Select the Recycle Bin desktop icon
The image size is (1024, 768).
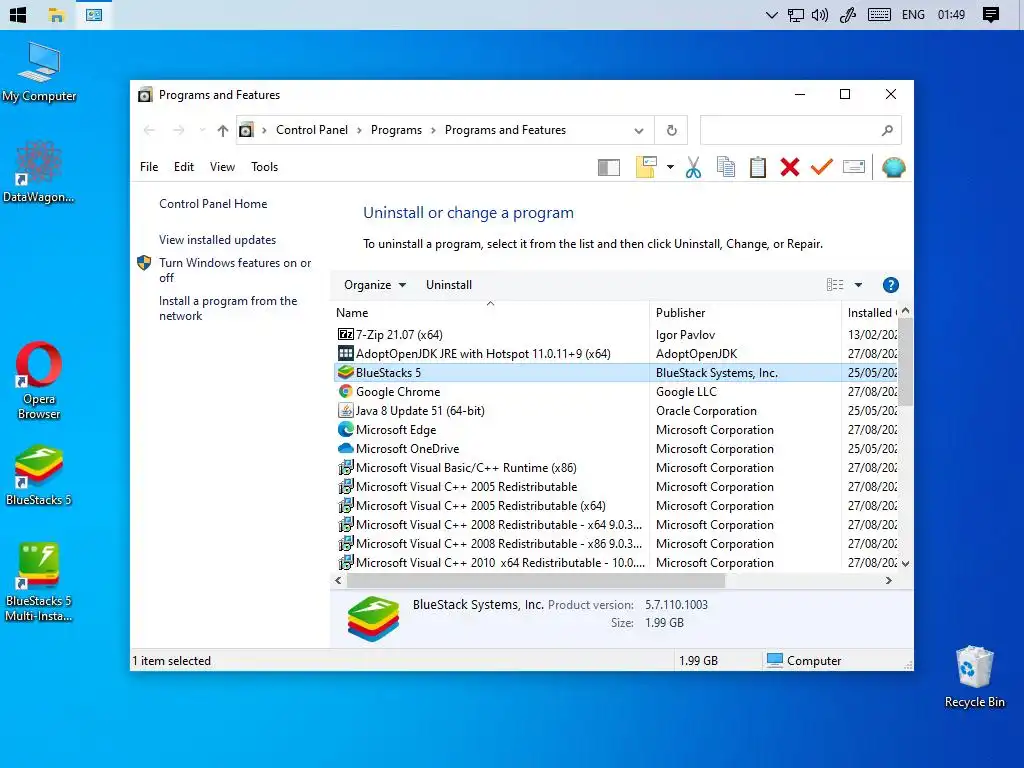(974, 677)
